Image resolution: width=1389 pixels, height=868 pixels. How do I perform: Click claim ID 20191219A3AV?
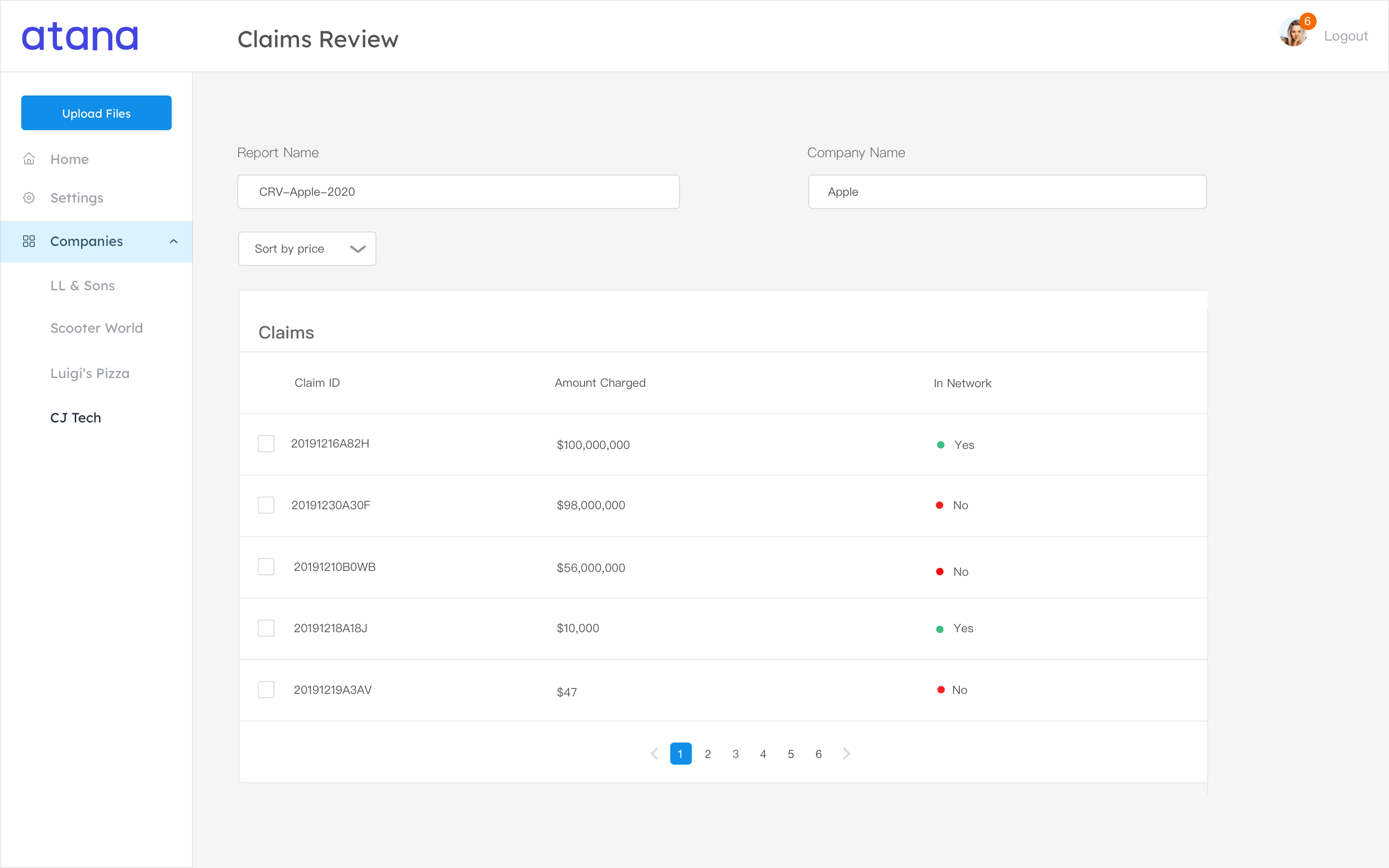pos(333,690)
